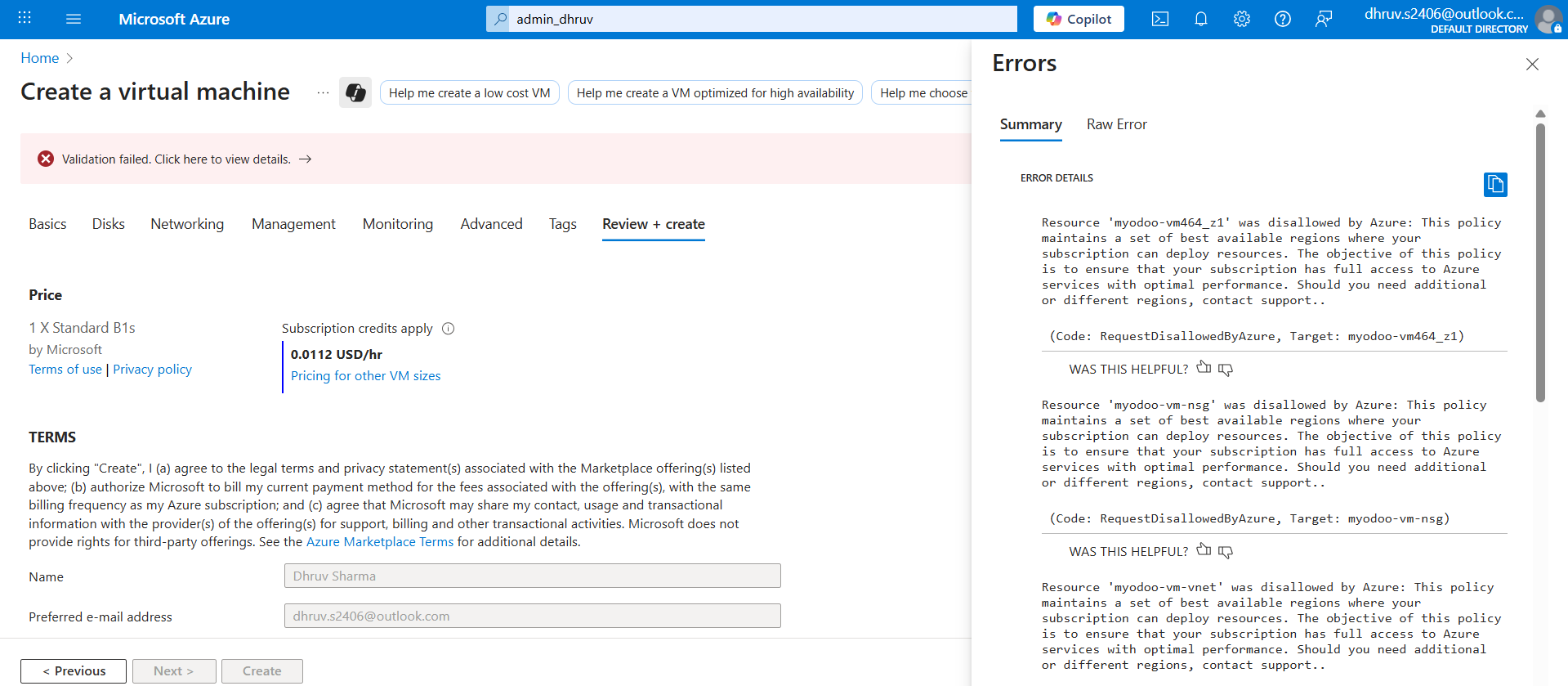Click the red validation error icon

point(46,159)
